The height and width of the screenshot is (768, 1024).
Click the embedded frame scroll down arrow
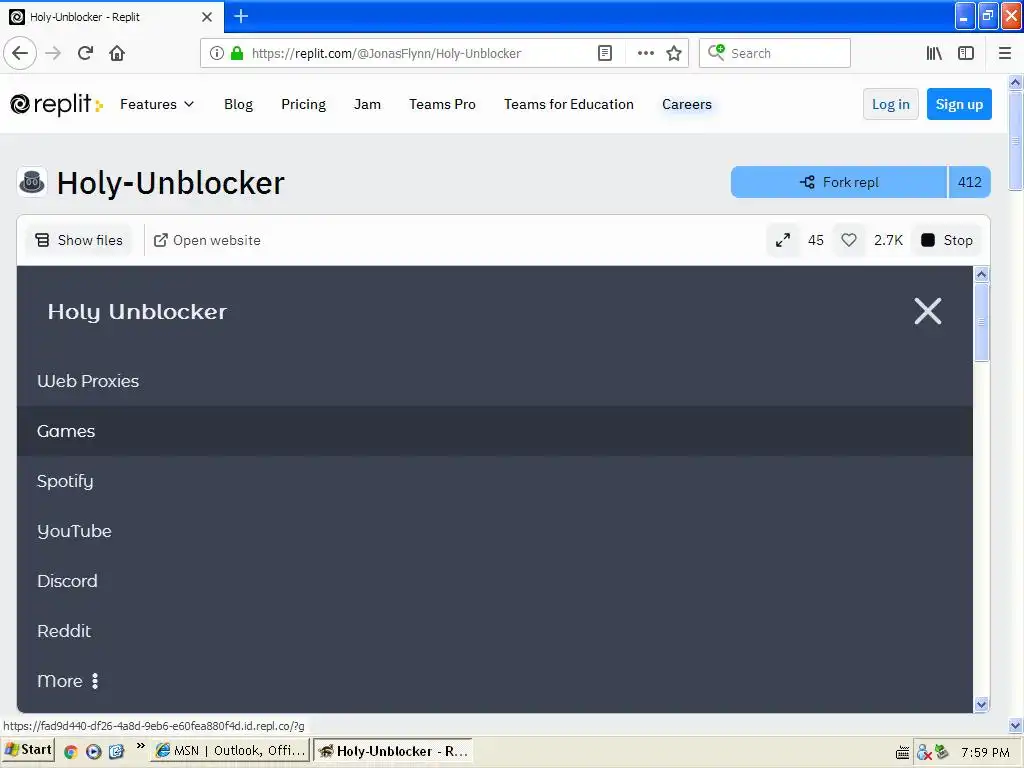[981, 704]
